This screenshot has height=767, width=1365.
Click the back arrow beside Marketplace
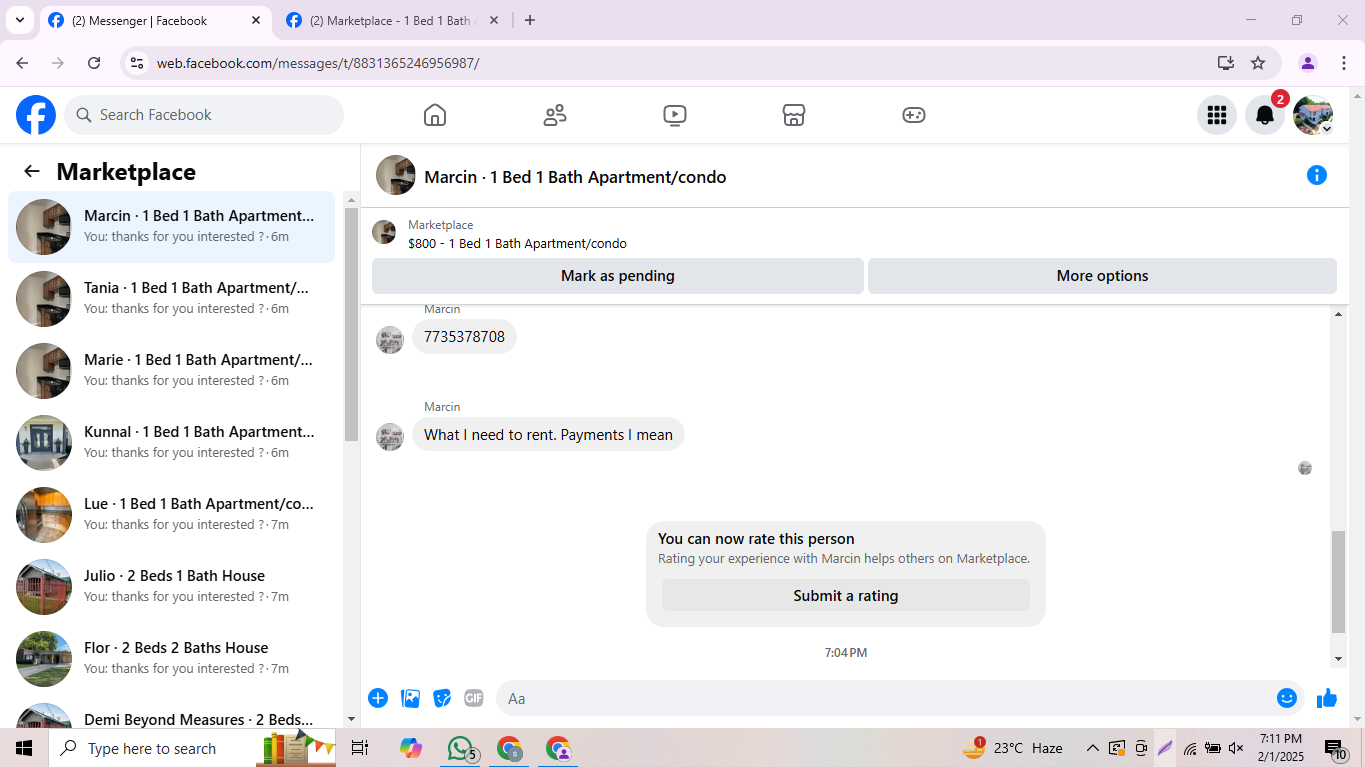(32, 171)
